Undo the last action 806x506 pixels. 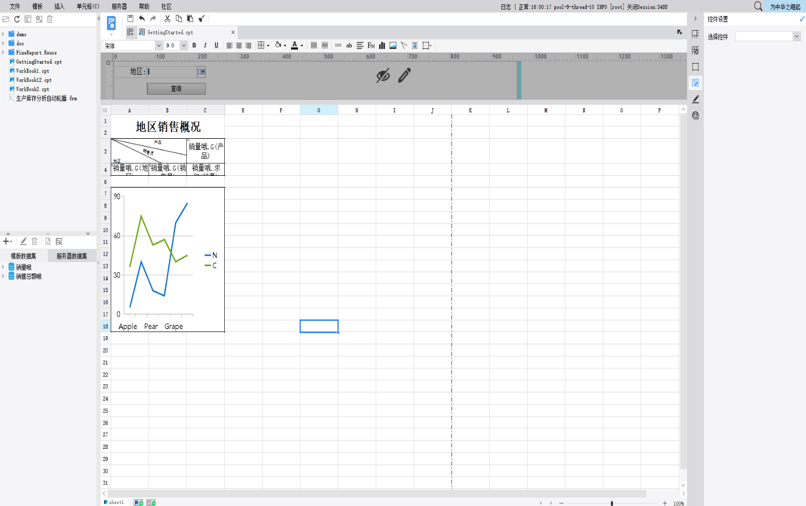(142, 19)
